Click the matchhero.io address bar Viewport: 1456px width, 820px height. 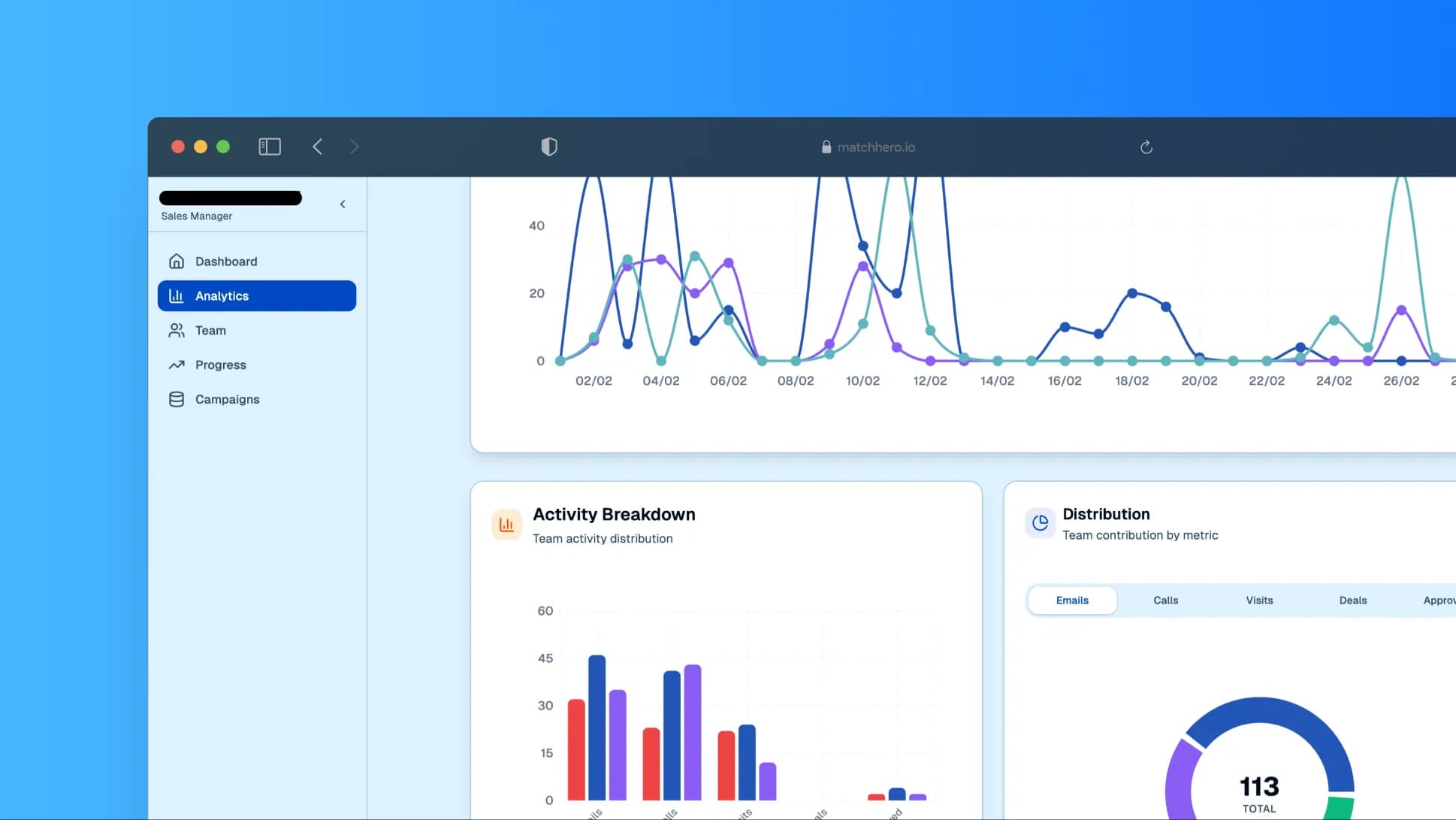[875, 147]
